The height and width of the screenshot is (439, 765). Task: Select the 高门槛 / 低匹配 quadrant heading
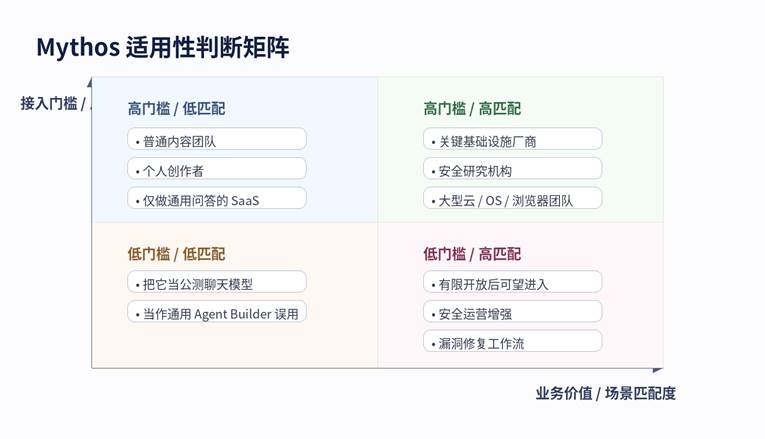click(x=176, y=108)
